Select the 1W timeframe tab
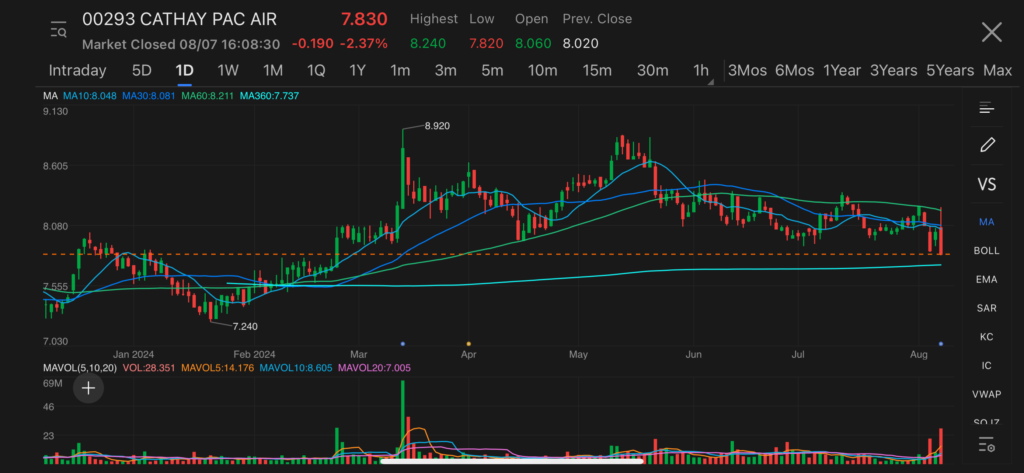This screenshot has height=473, width=1024. coord(228,70)
